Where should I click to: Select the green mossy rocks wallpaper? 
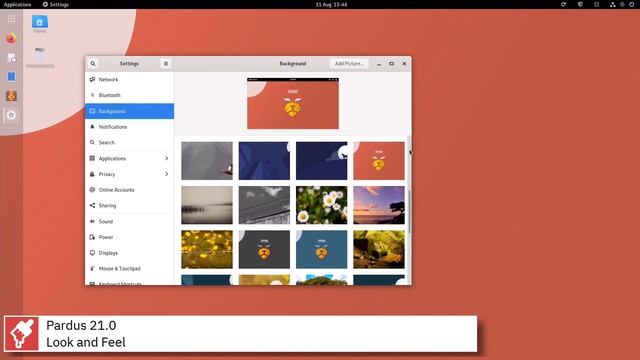click(379, 249)
